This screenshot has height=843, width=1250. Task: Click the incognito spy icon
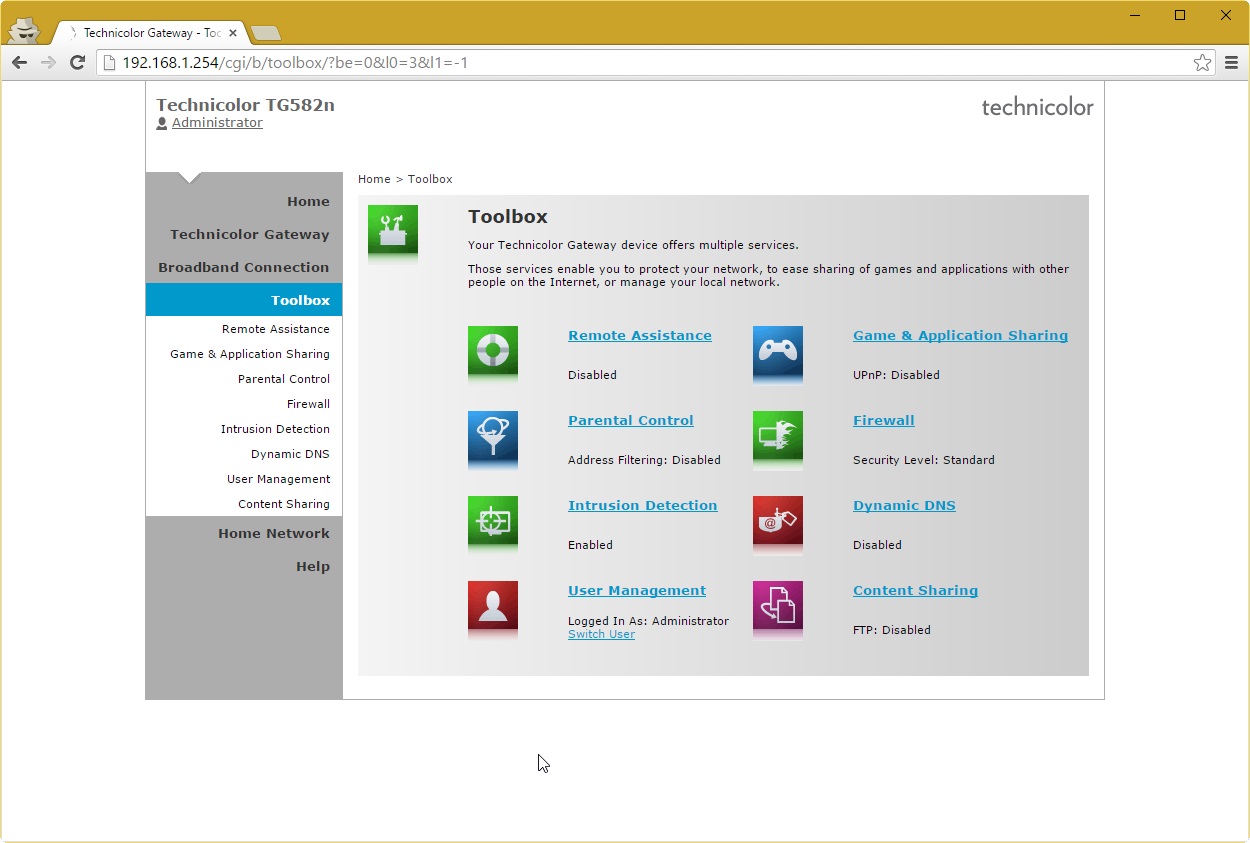(x=24, y=30)
